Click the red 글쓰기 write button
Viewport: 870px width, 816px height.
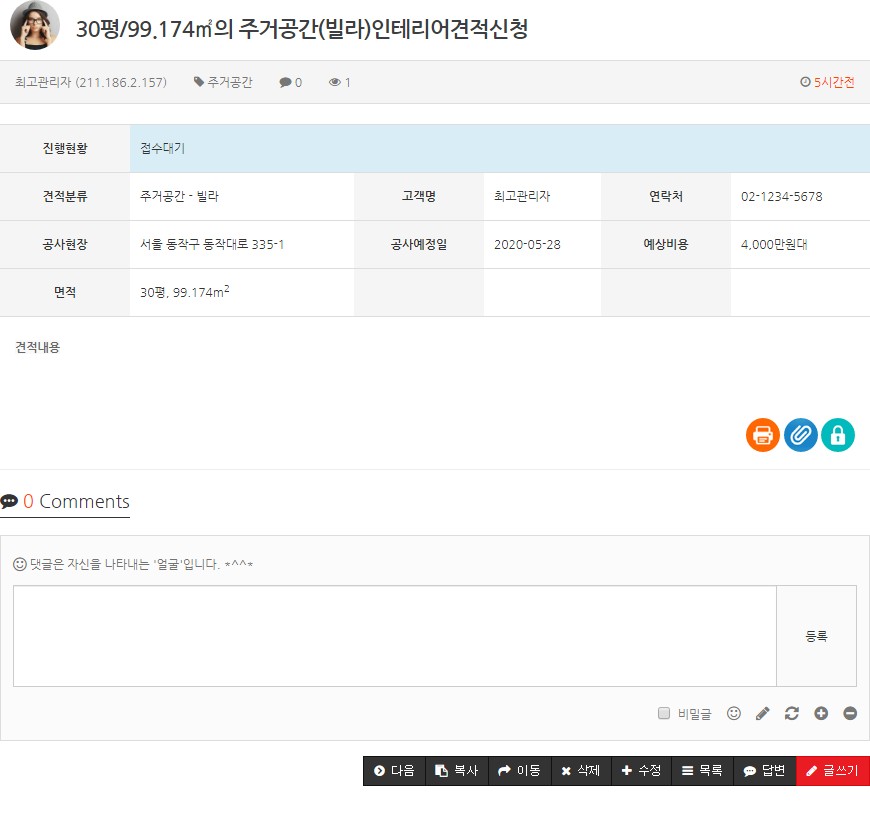pyautogui.click(x=833, y=771)
